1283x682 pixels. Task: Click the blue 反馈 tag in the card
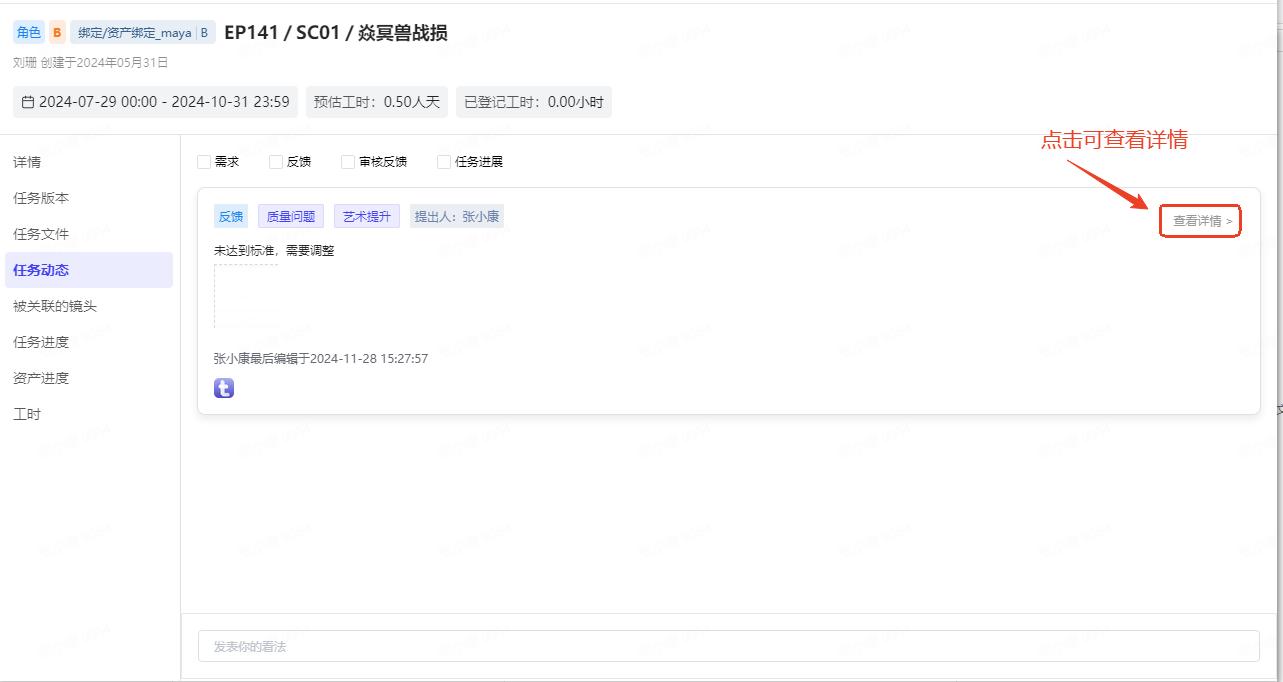click(x=231, y=216)
